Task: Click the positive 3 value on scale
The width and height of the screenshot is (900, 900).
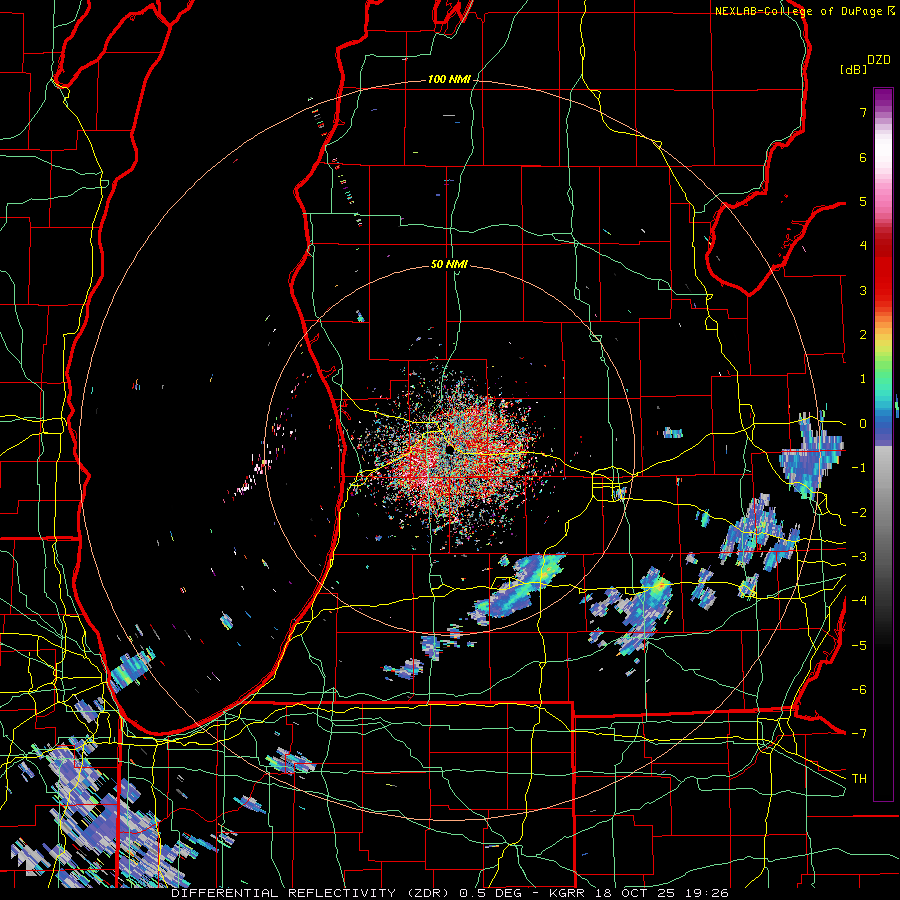Action: point(863,290)
